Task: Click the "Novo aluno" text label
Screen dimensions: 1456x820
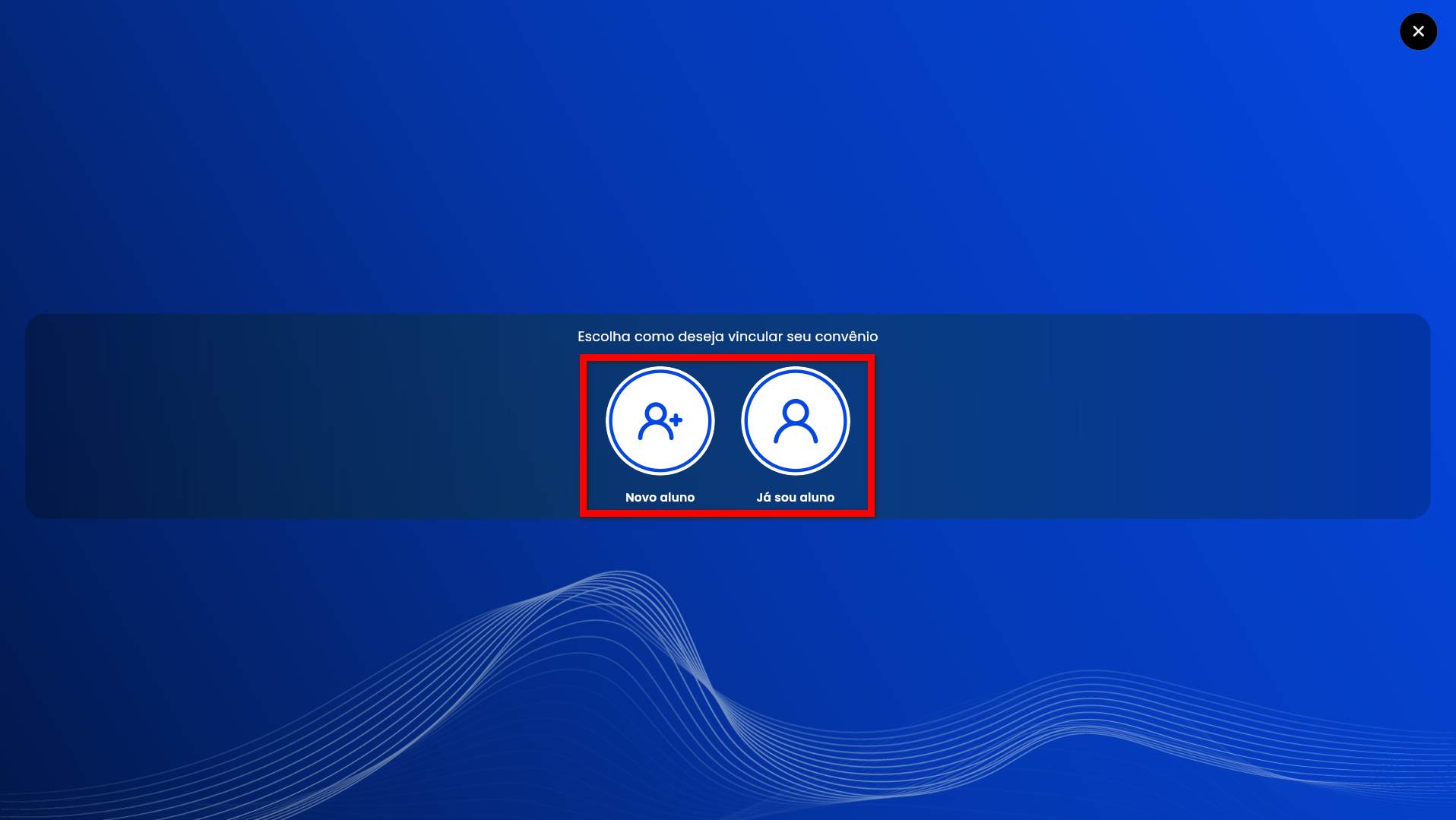Action: point(660,497)
